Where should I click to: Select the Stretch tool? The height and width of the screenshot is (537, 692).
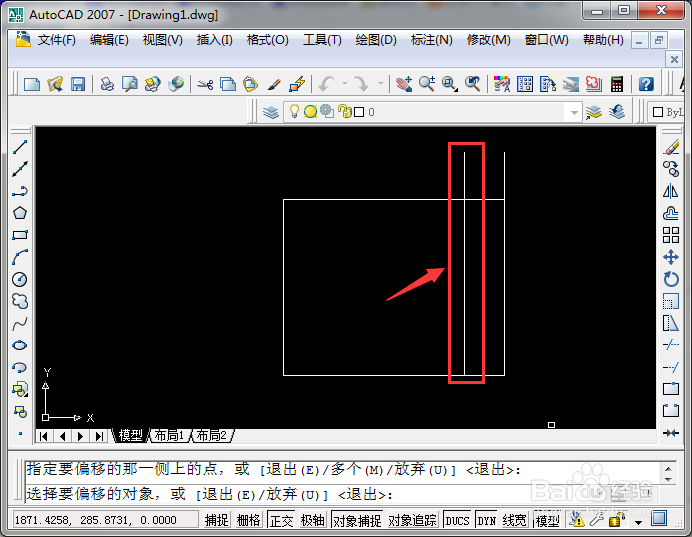(x=671, y=323)
